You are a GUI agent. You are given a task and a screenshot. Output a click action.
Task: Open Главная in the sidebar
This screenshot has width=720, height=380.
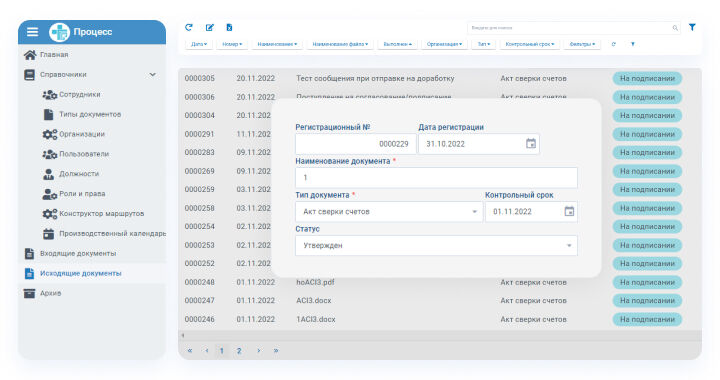coord(54,55)
